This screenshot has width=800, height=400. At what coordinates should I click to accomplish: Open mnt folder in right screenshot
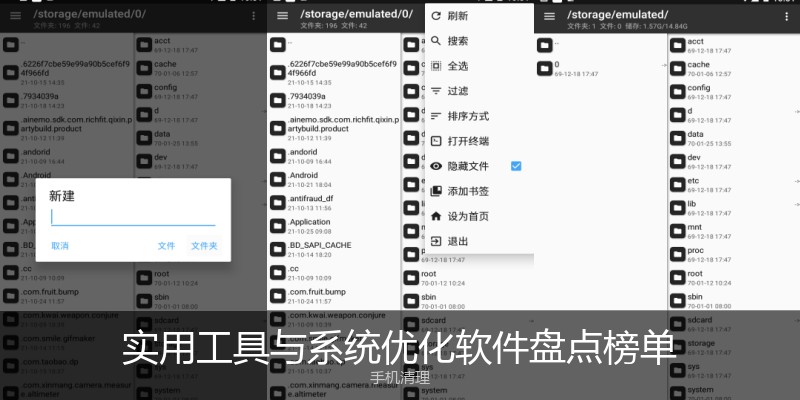click(734, 231)
